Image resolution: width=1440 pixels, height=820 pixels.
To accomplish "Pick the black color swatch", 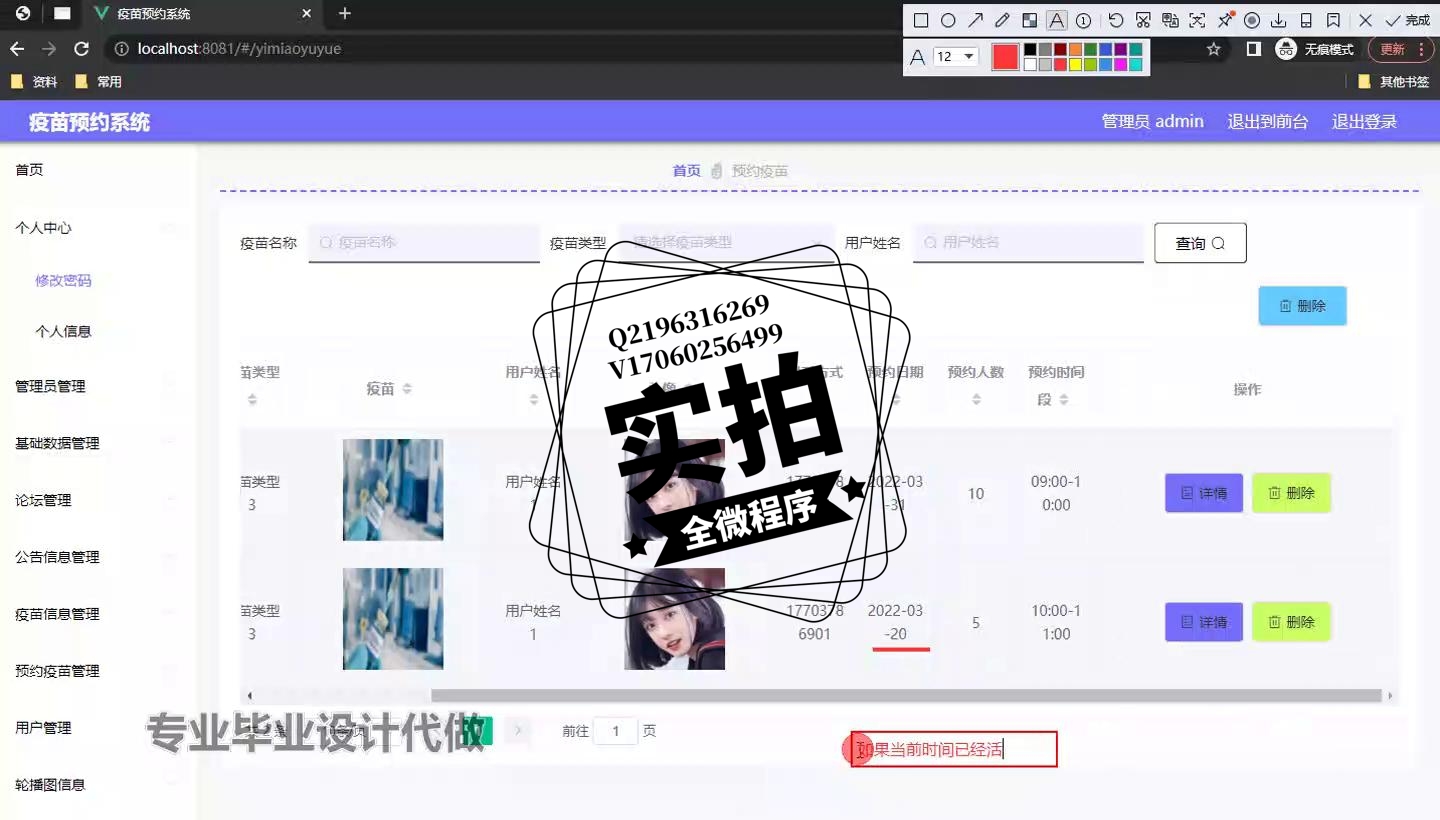I will click(1030, 50).
